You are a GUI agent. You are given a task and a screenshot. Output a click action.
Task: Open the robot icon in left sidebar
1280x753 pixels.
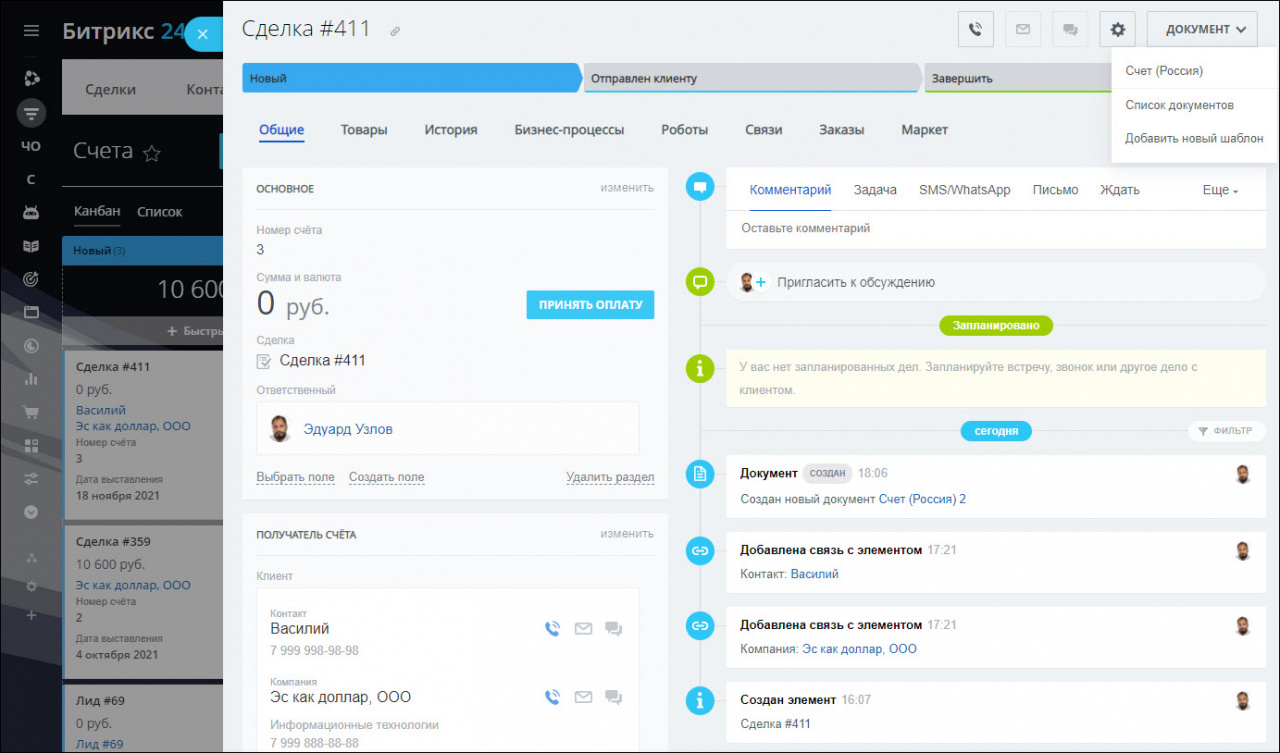coord(31,212)
